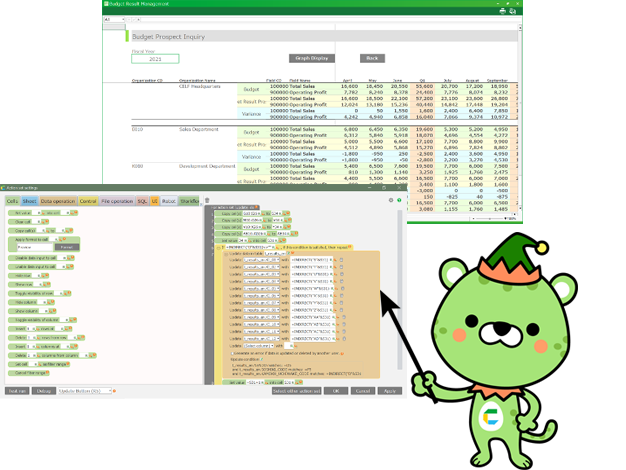This screenshot has height=470, width=626.
Task: Add the Show column action block
Action: click(32, 311)
